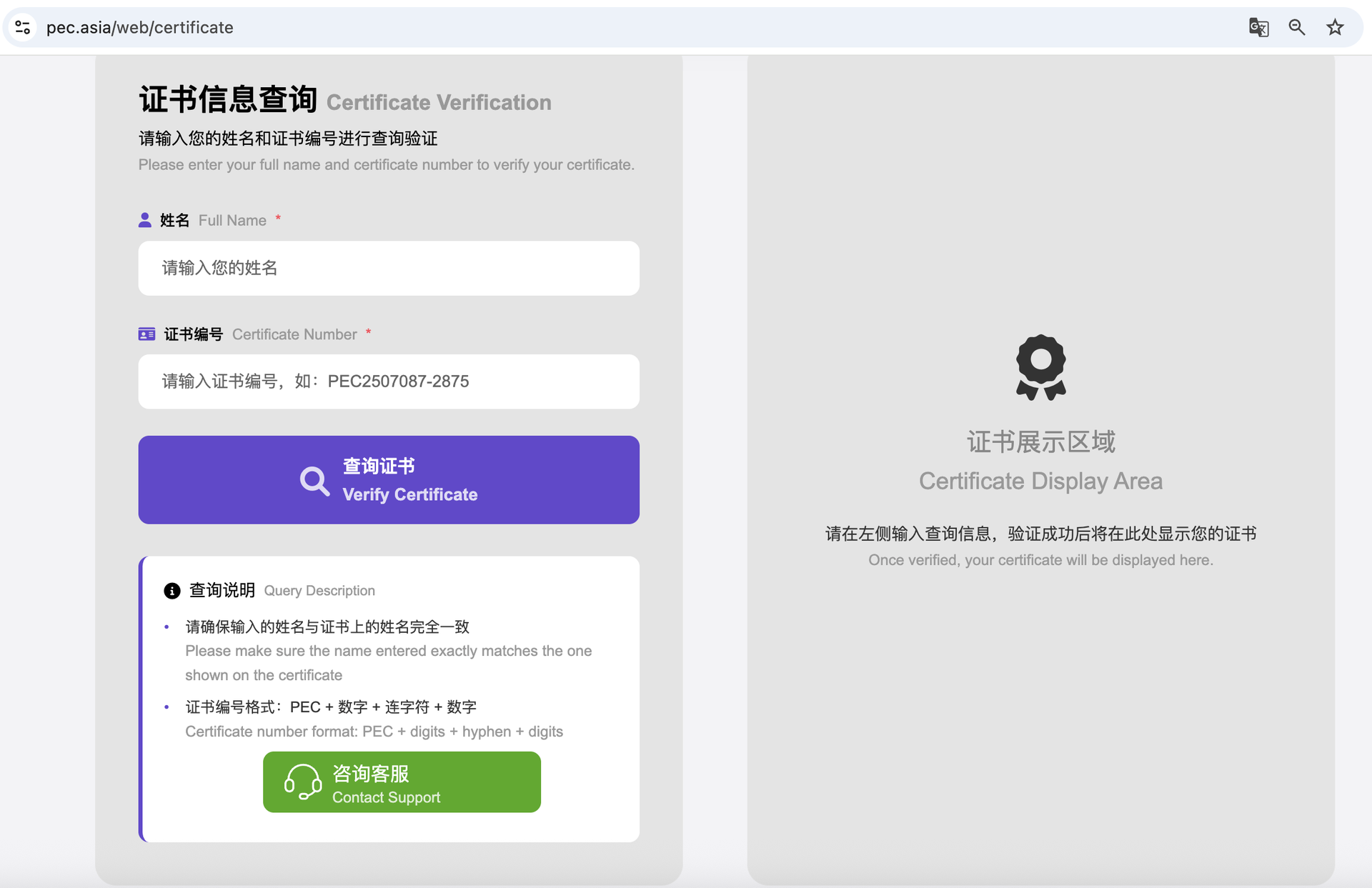This screenshot has height=888, width=1372.
Task: Click the pec.asia URL in address bar
Action: pyautogui.click(x=140, y=27)
